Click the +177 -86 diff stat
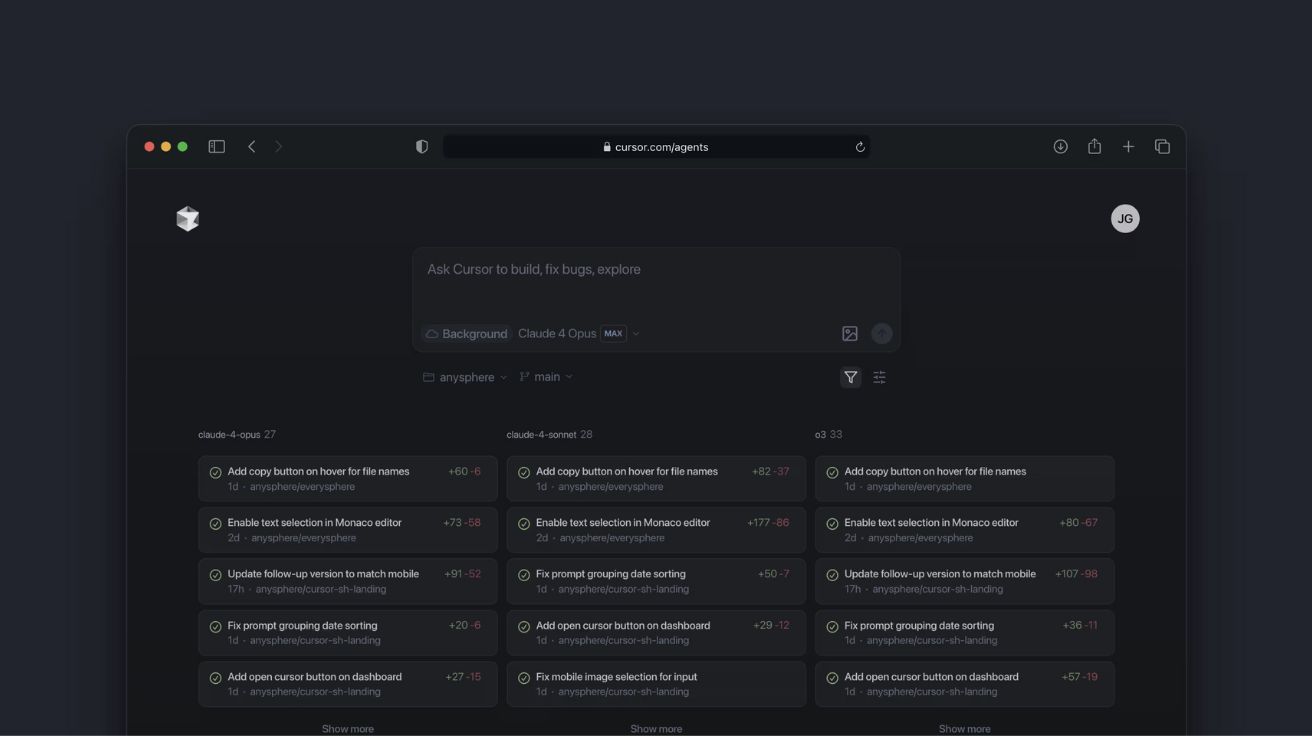 point(768,523)
